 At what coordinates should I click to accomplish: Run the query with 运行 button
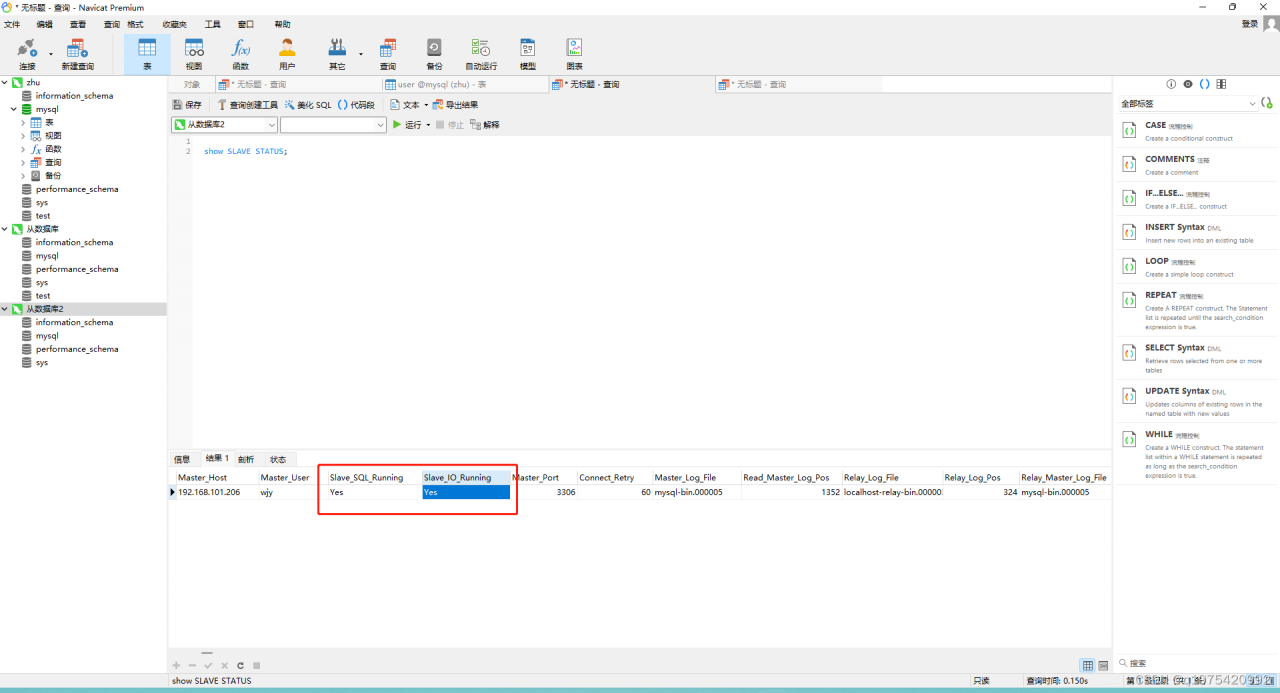[407, 125]
